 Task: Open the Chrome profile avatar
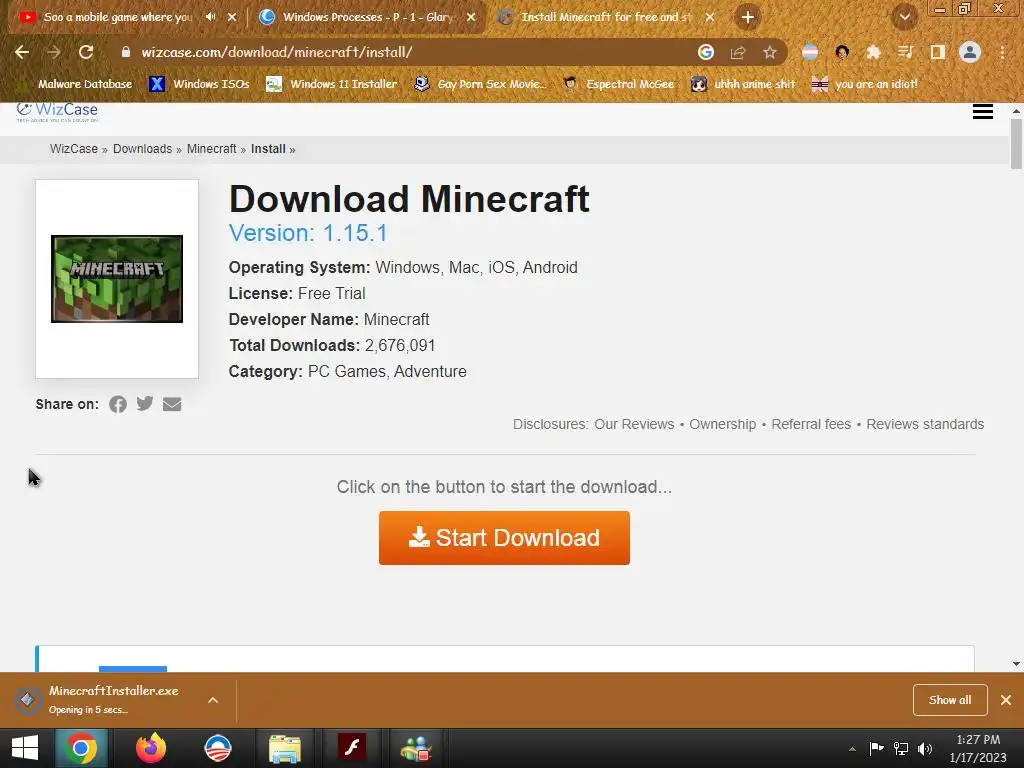click(x=970, y=52)
